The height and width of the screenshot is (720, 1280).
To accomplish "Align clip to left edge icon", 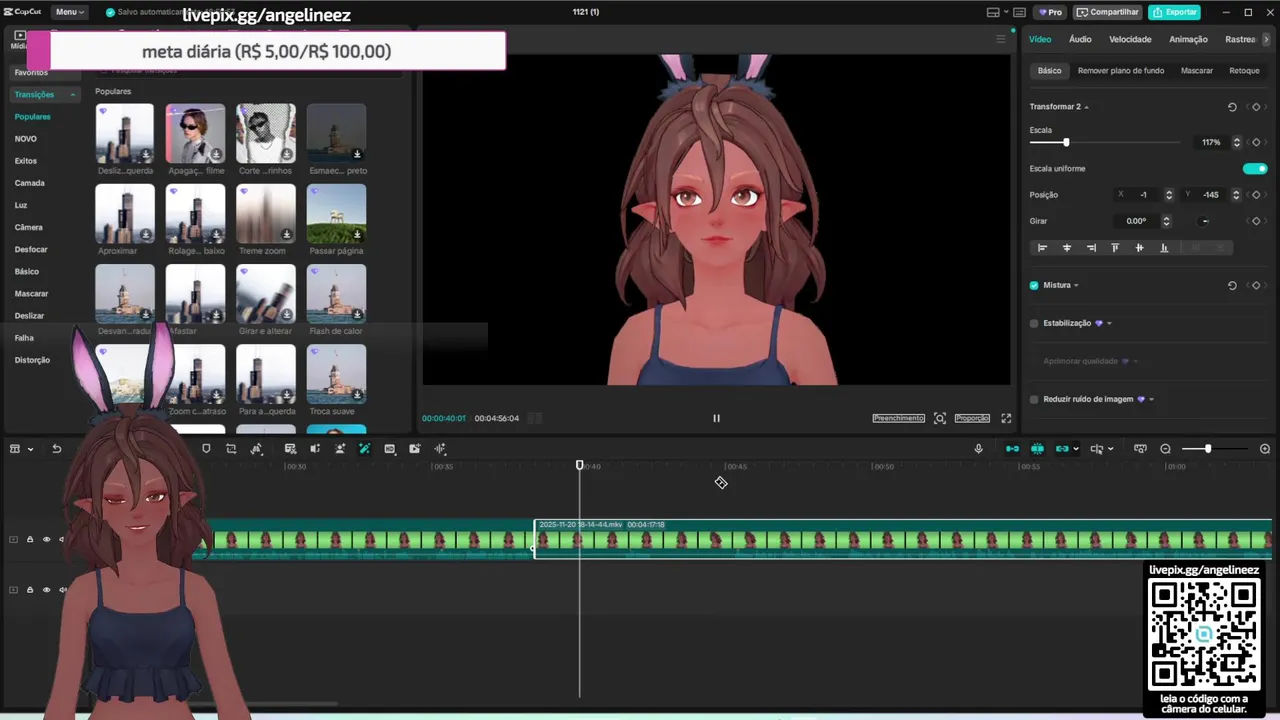I will point(1042,248).
